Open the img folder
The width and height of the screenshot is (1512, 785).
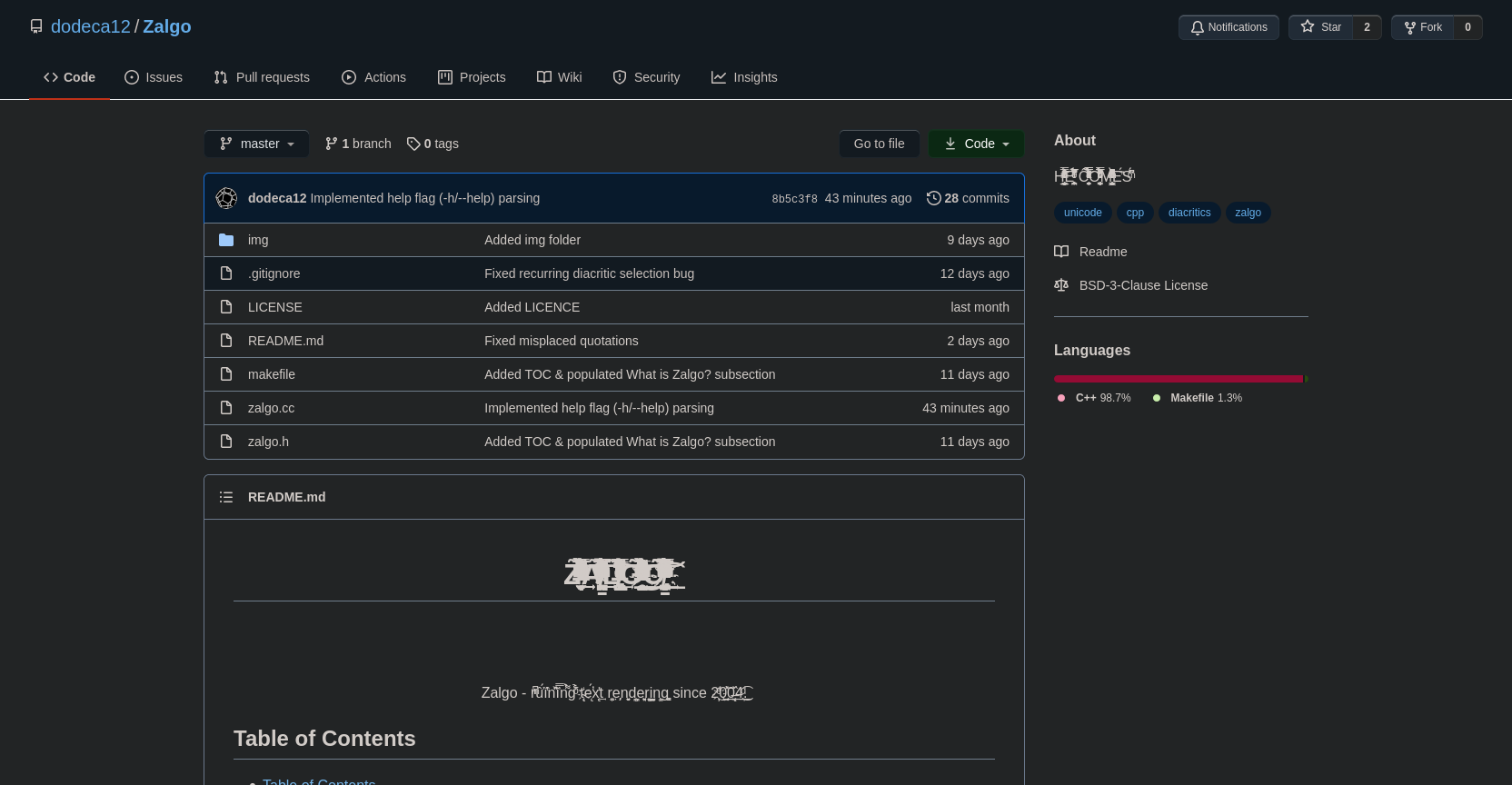point(258,240)
